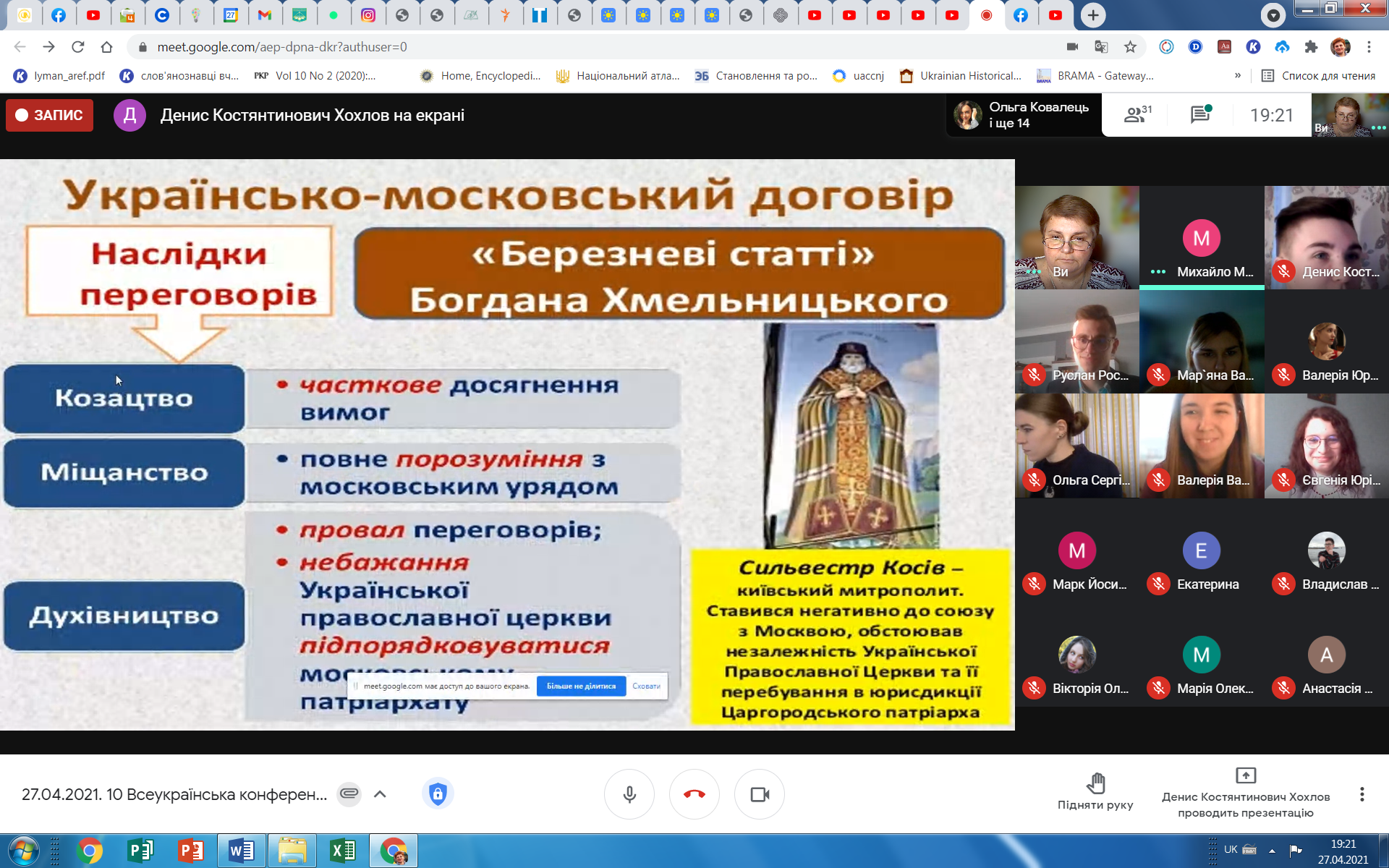The width and height of the screenshot is (1389, 868).
Task: Expand hidden bookmarks double-chevron
Action: click(1237, 75)
